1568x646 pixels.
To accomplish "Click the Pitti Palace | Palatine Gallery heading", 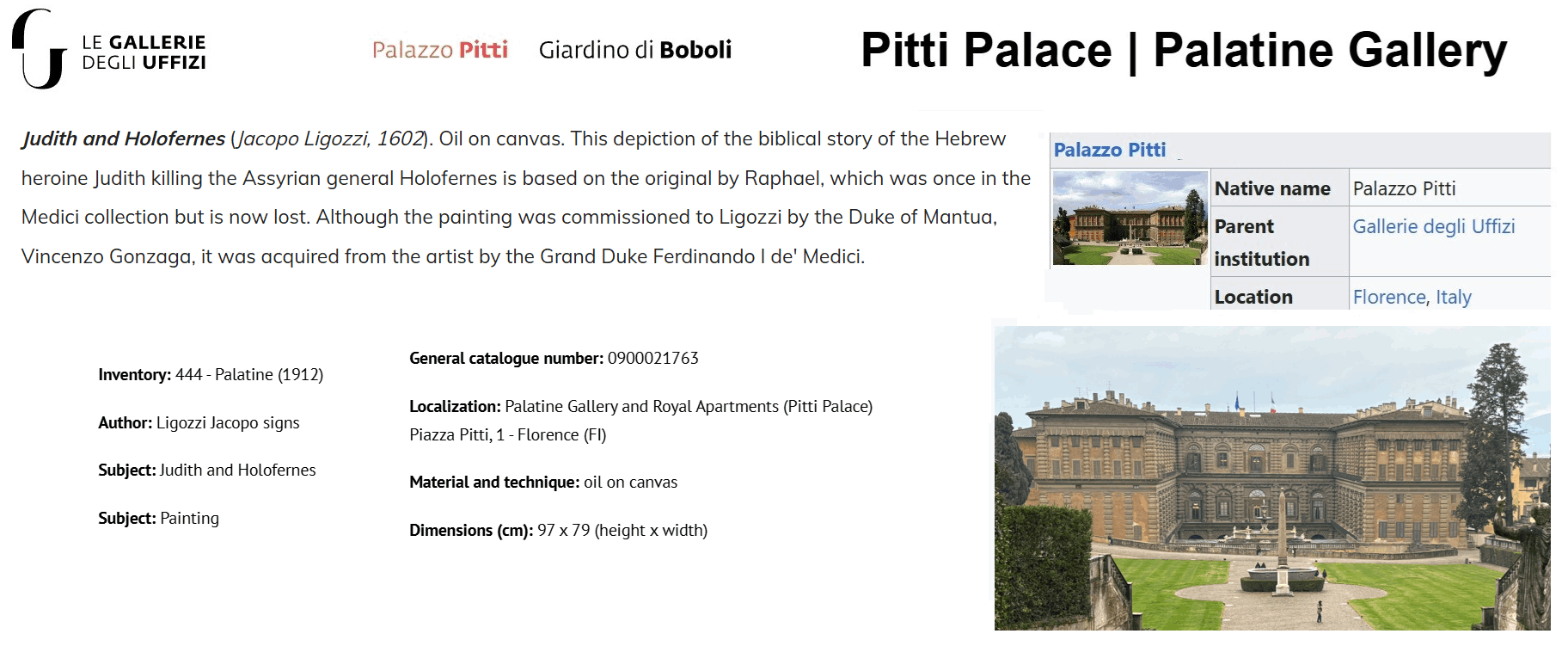I will pos(1183,50).
